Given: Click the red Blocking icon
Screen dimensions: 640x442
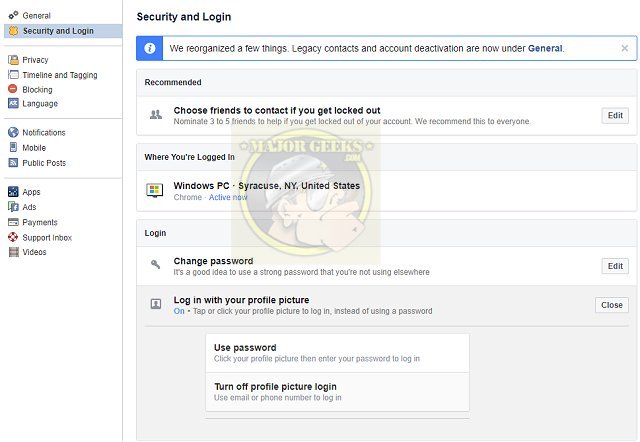Looking at the screenshot, I should point(13,89).
